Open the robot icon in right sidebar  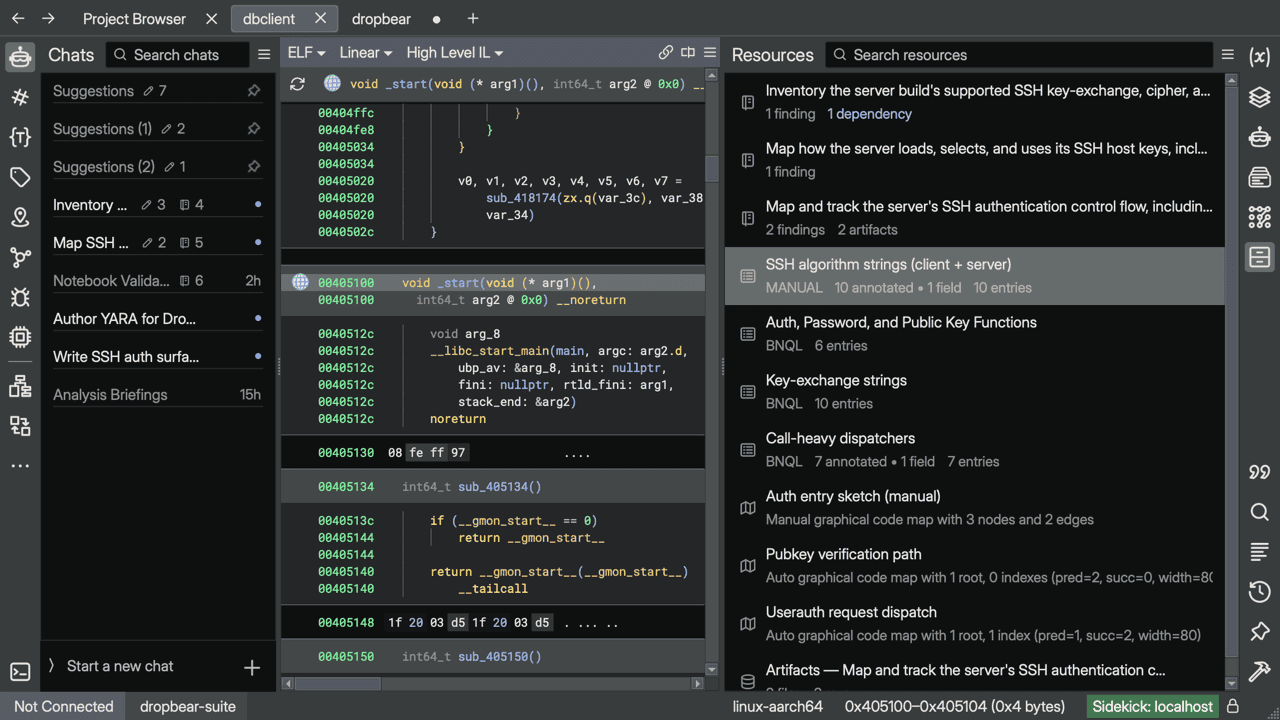1260,137
